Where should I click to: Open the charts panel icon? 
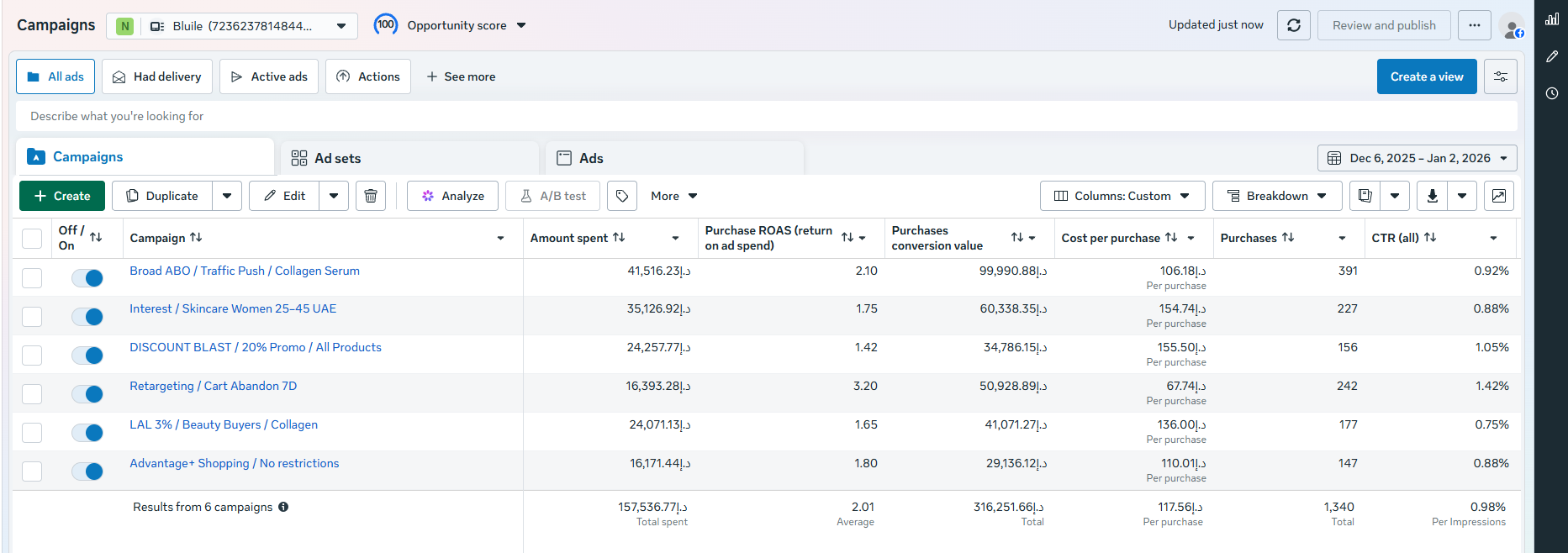click(x=1499, y=196)
